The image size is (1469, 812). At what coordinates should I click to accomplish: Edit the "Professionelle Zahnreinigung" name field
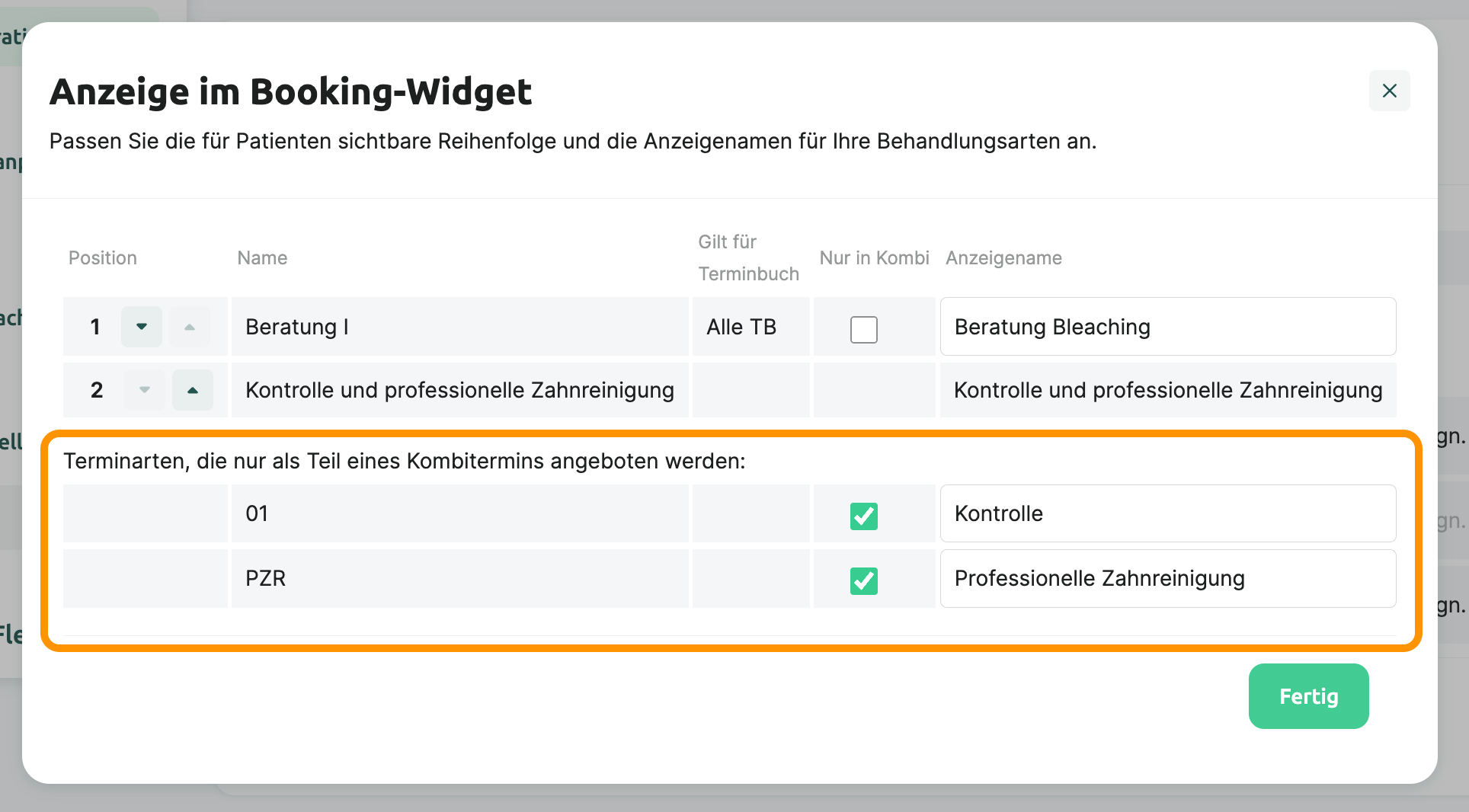[x=1167, y=578]
